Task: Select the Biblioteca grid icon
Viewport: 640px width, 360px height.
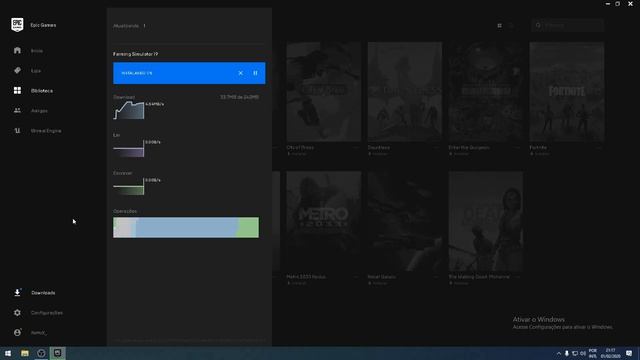Action: pyautogui.click(x=17, y=91)
